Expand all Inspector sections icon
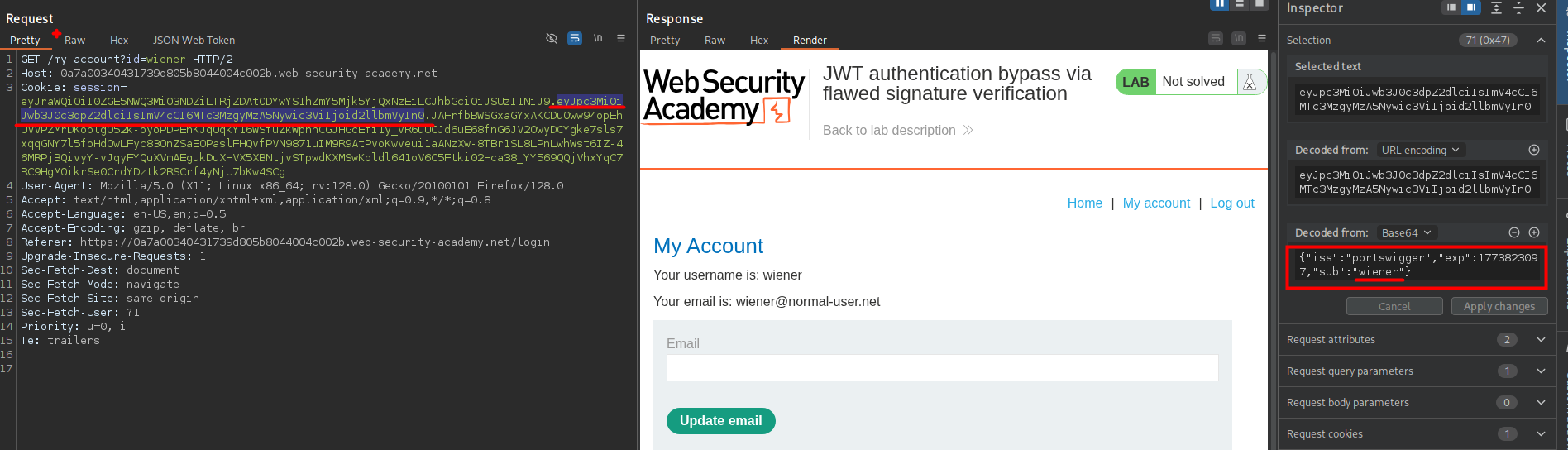This screenshot has height=450, width=1568. 1496,7
